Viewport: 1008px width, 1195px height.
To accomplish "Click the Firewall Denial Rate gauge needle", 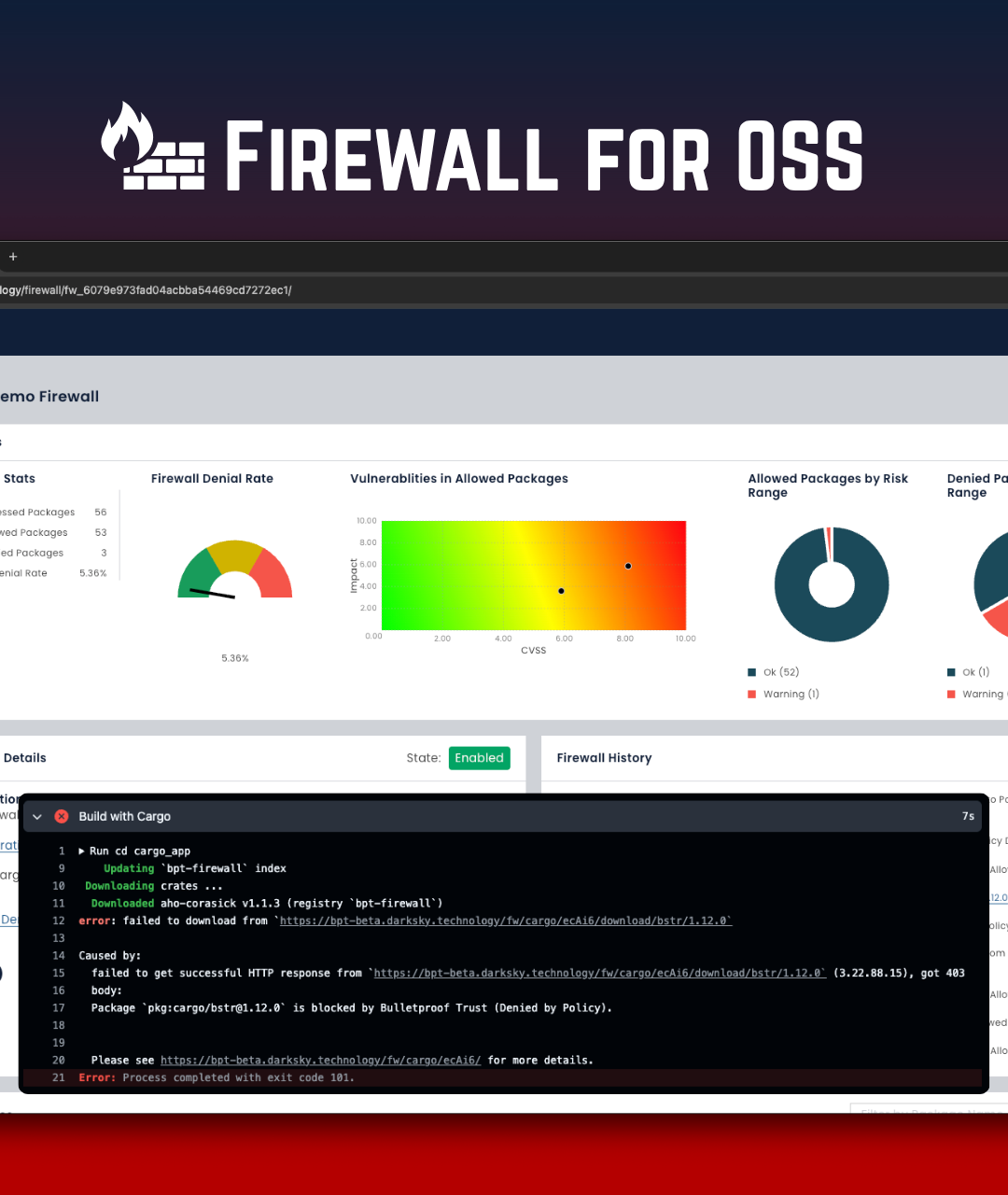I will click(x=213, y=593).
